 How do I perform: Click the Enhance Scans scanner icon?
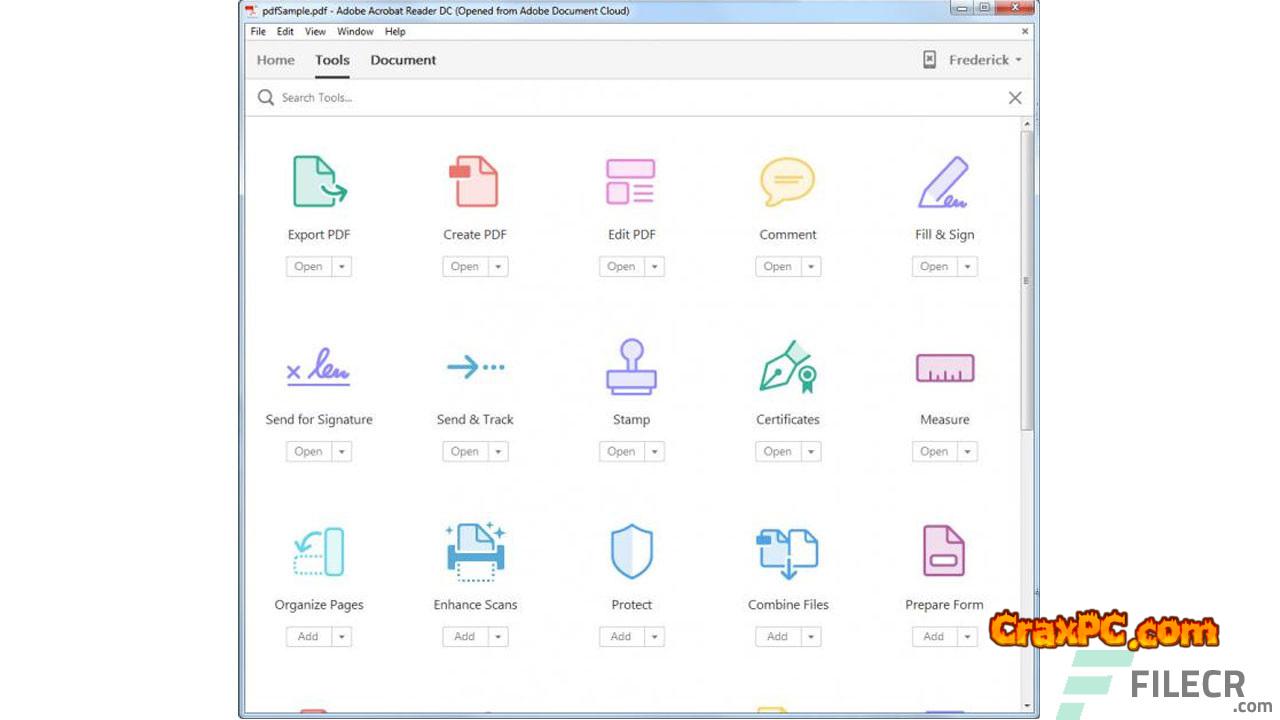click(475, 551)
